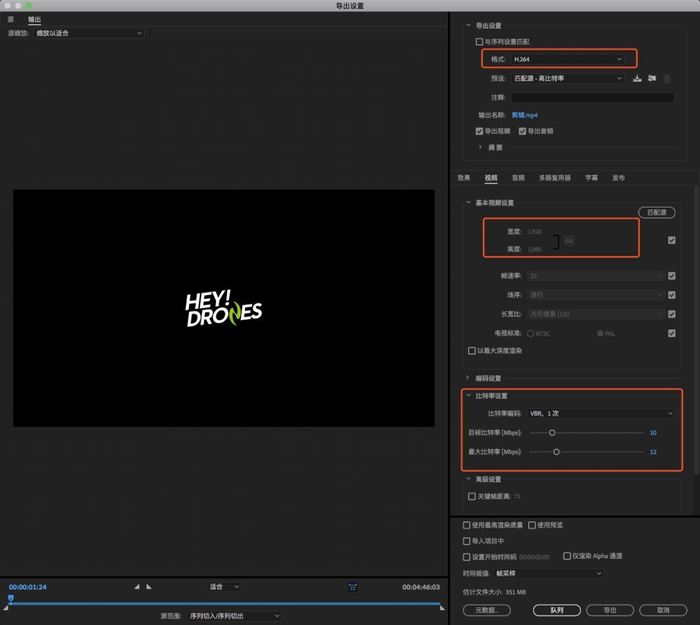This screenshot has height=625, width=700.
Task: Open the 帧速率 dropdown
Action: pyautogui.click(x=596, y=276)
